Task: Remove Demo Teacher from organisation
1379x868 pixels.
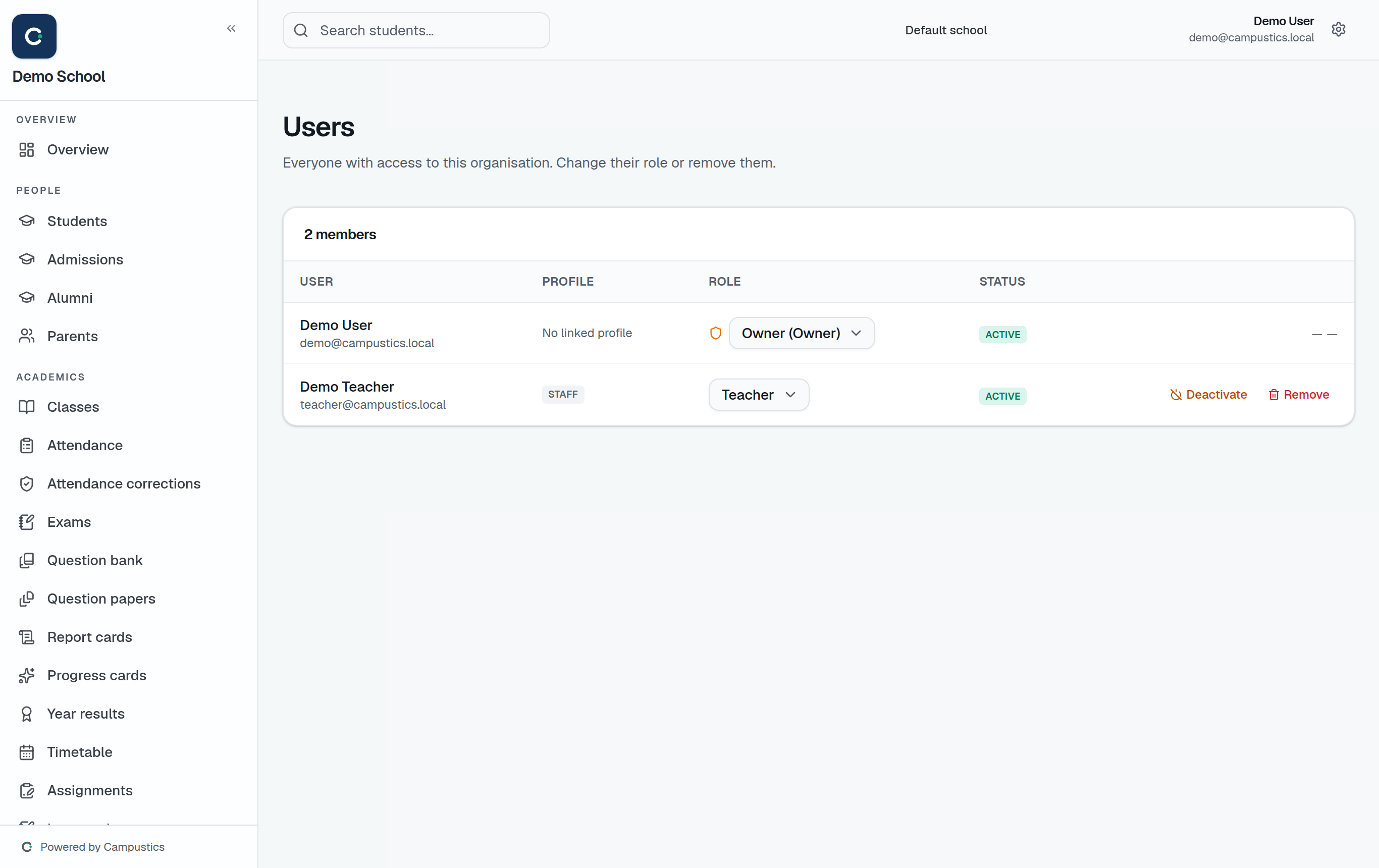Action: pos(1298,395)
